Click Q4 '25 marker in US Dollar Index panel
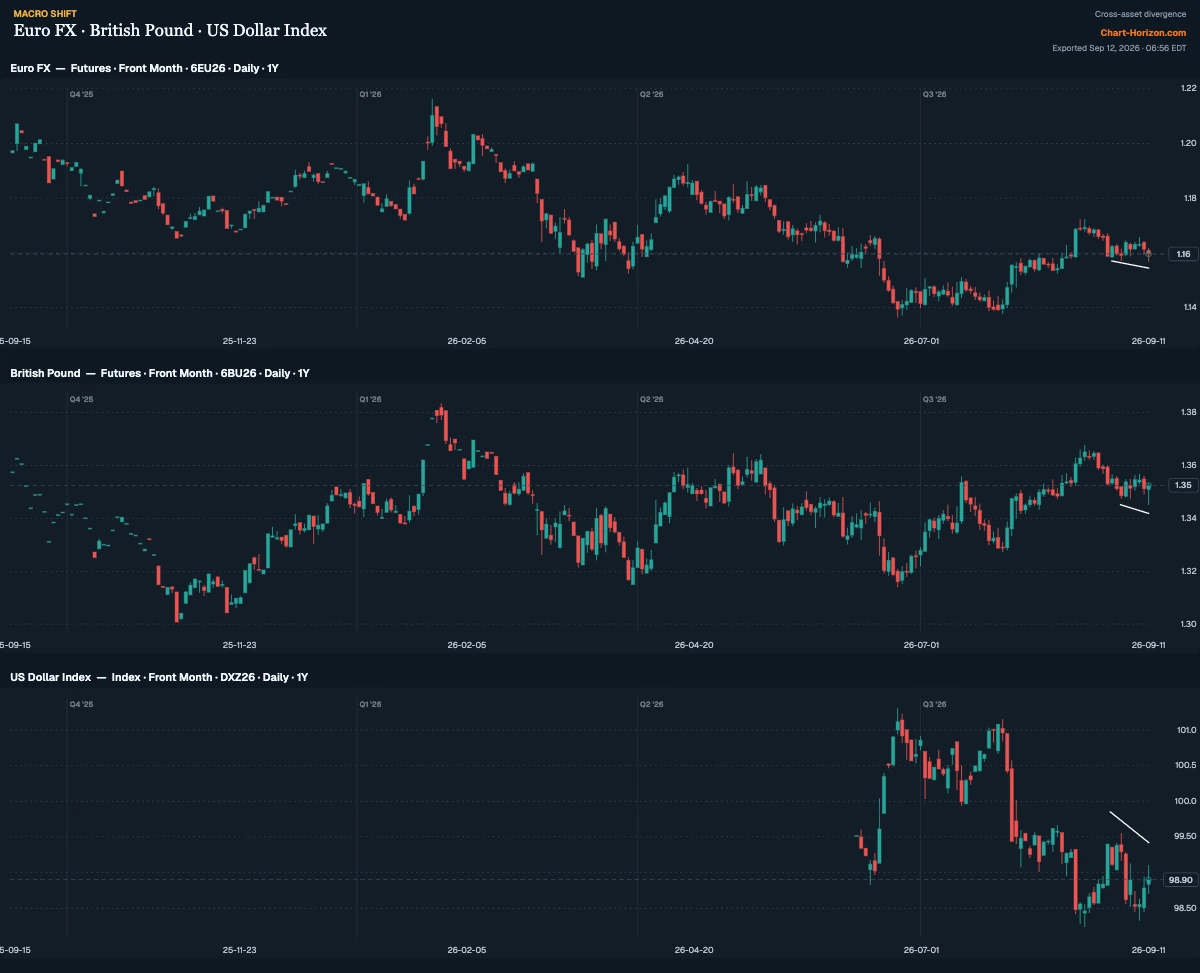Viewport: 1200px width, 973px height. (81, 704)
